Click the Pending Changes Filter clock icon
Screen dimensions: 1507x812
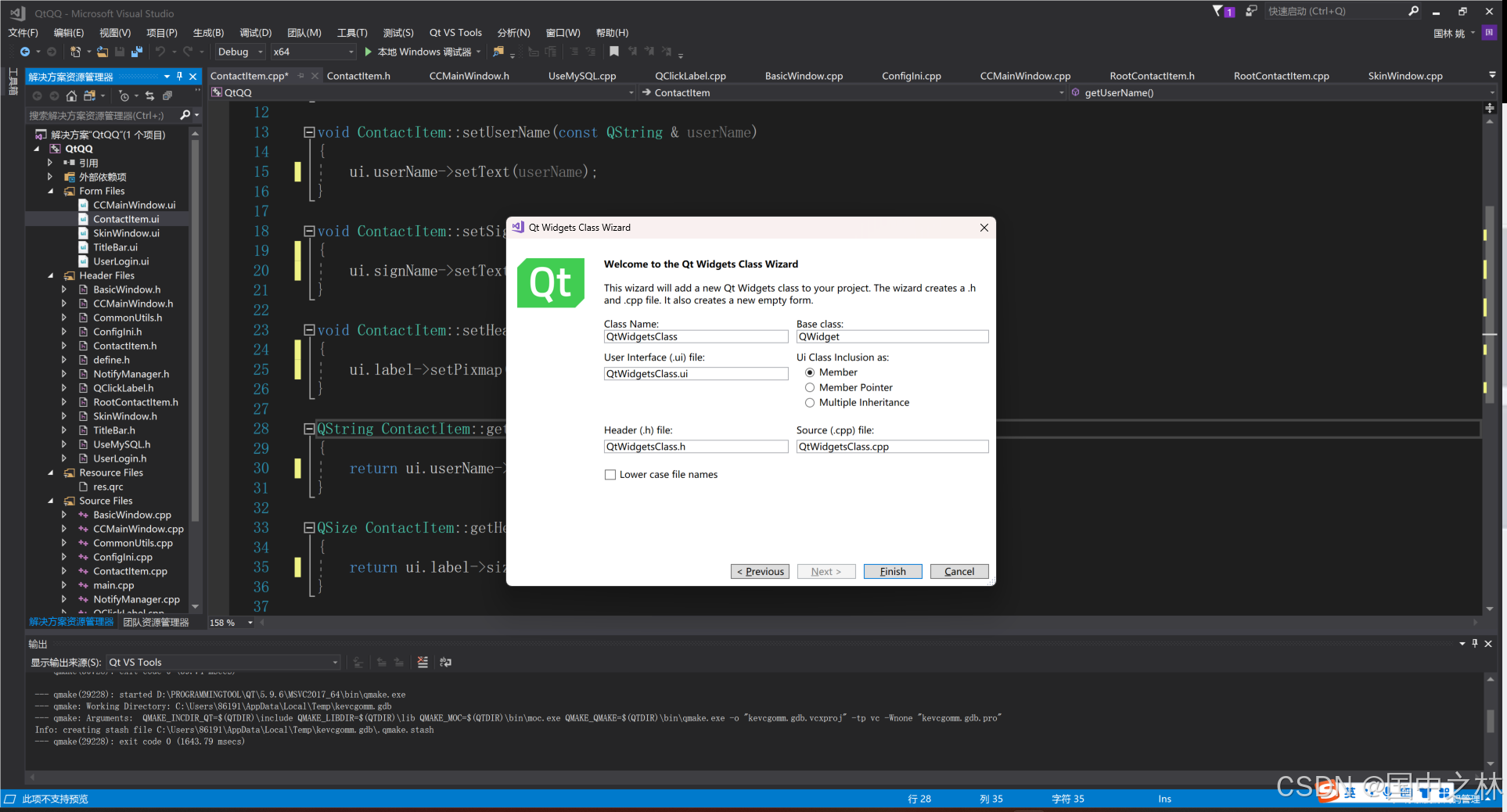tap(124, 95)
